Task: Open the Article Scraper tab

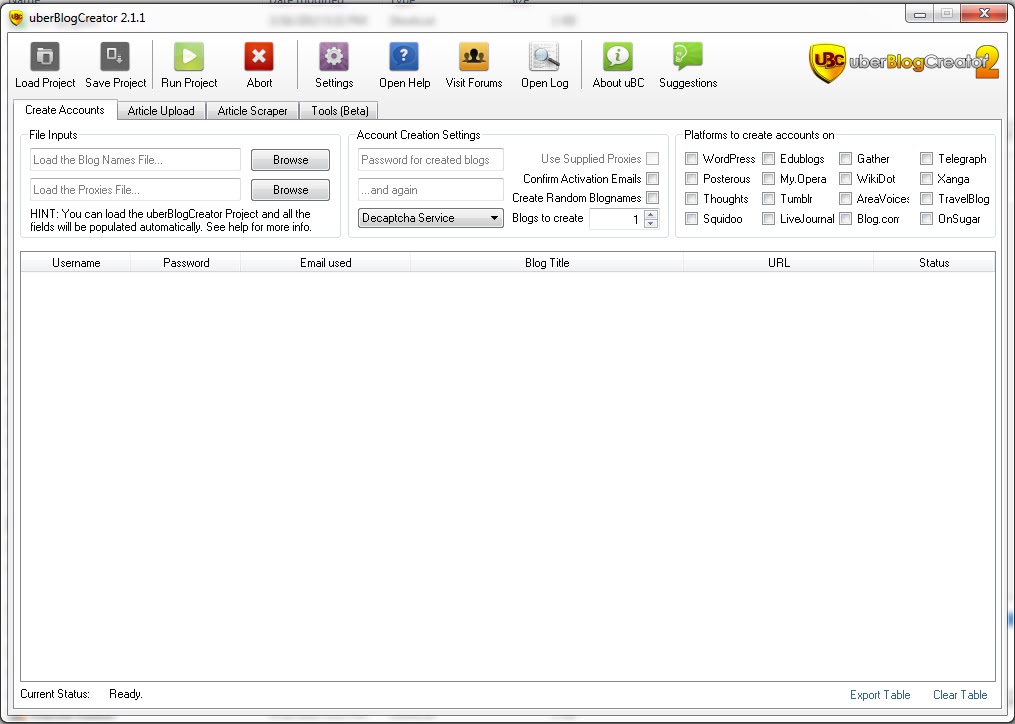Action: pos(252,111)
